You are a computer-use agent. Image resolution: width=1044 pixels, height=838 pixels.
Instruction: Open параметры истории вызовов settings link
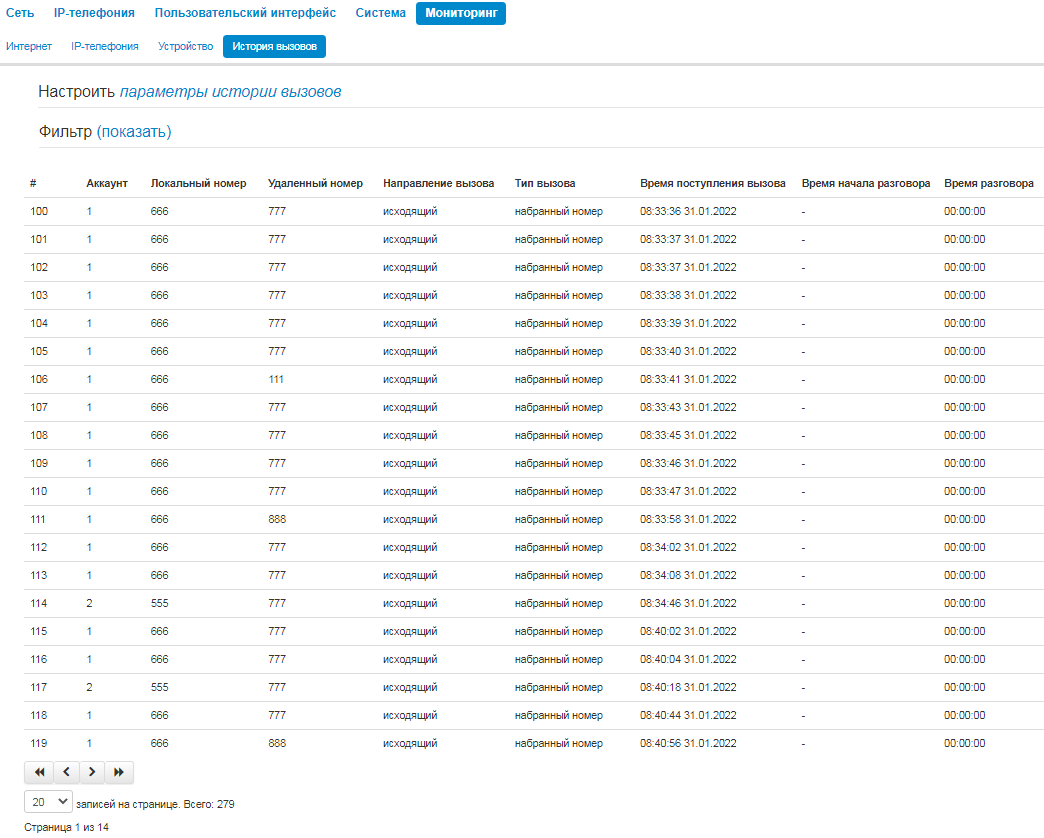230,92
